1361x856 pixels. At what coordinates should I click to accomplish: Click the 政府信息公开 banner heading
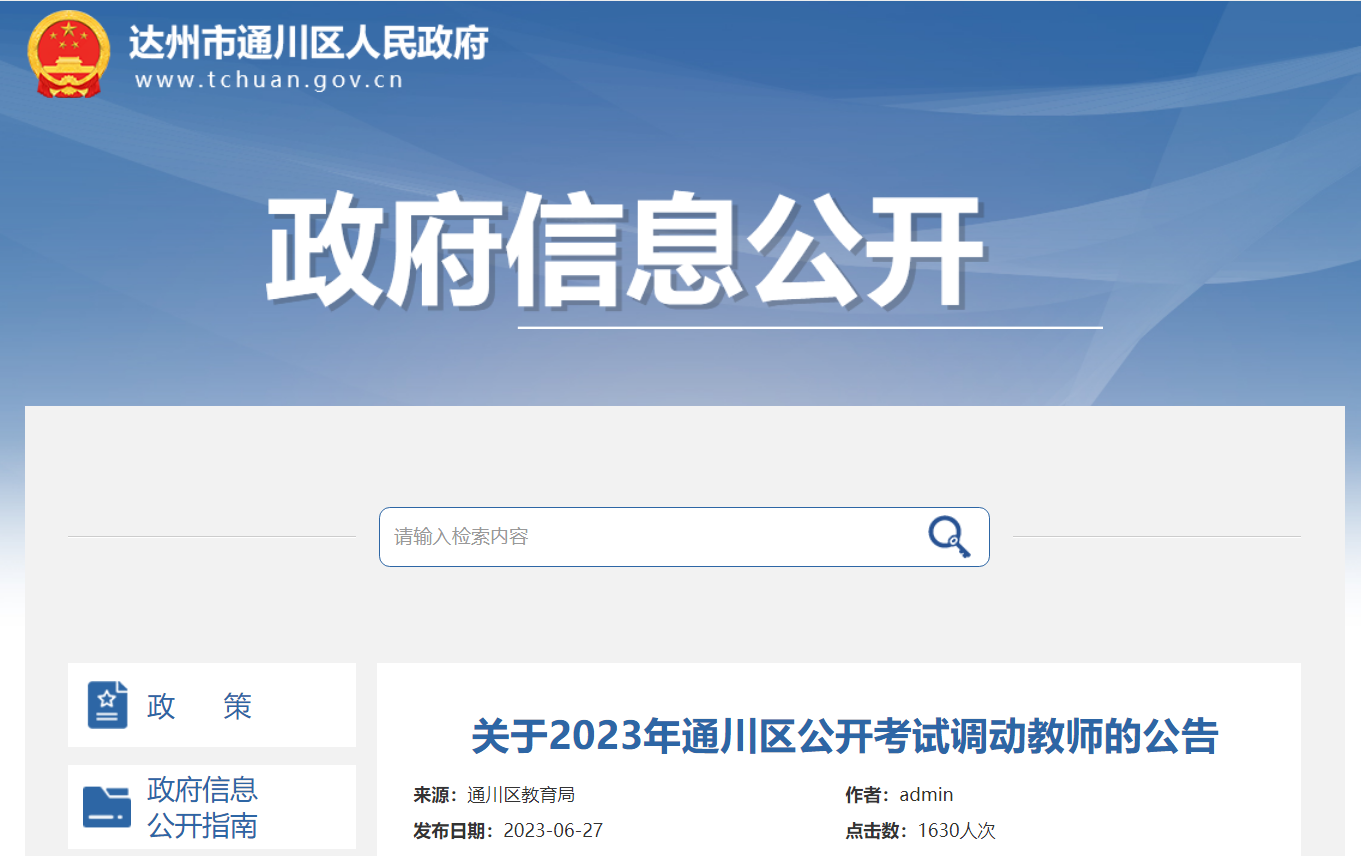pyautogui.click(x=625, y=250)
